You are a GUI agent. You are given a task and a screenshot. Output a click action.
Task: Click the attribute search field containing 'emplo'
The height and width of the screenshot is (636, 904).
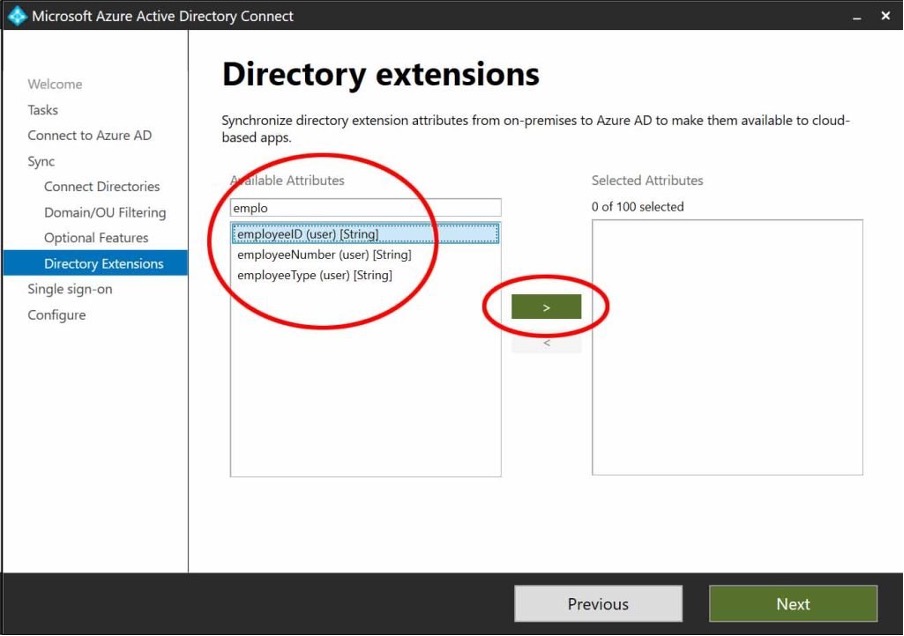(365, 208)
